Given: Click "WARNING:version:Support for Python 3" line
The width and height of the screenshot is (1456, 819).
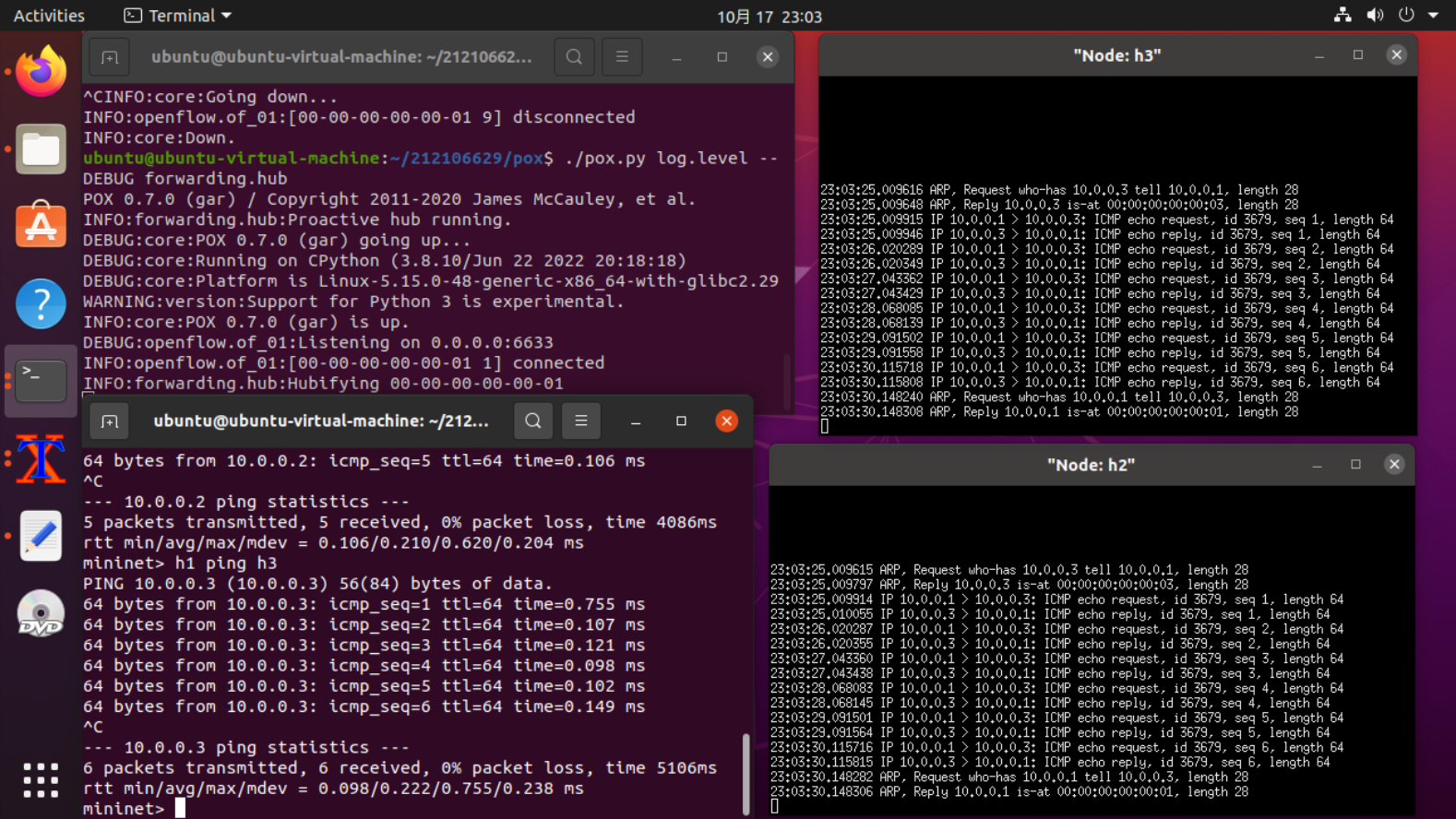Looking at the screenshot, I should [353, 302].
